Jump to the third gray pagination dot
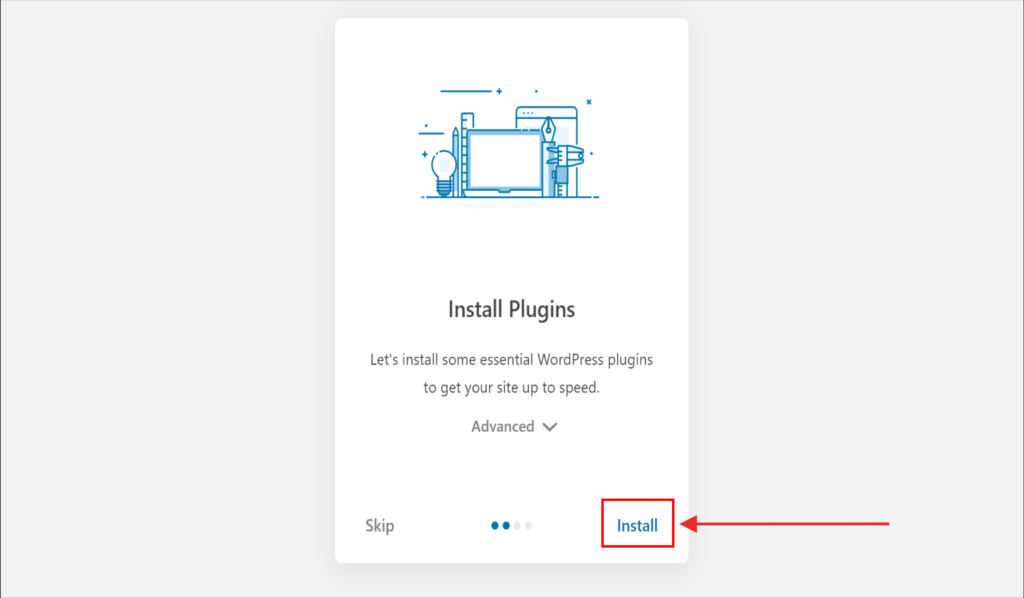Viewport: 1024px width, 598px height. [x=517, y=525]
